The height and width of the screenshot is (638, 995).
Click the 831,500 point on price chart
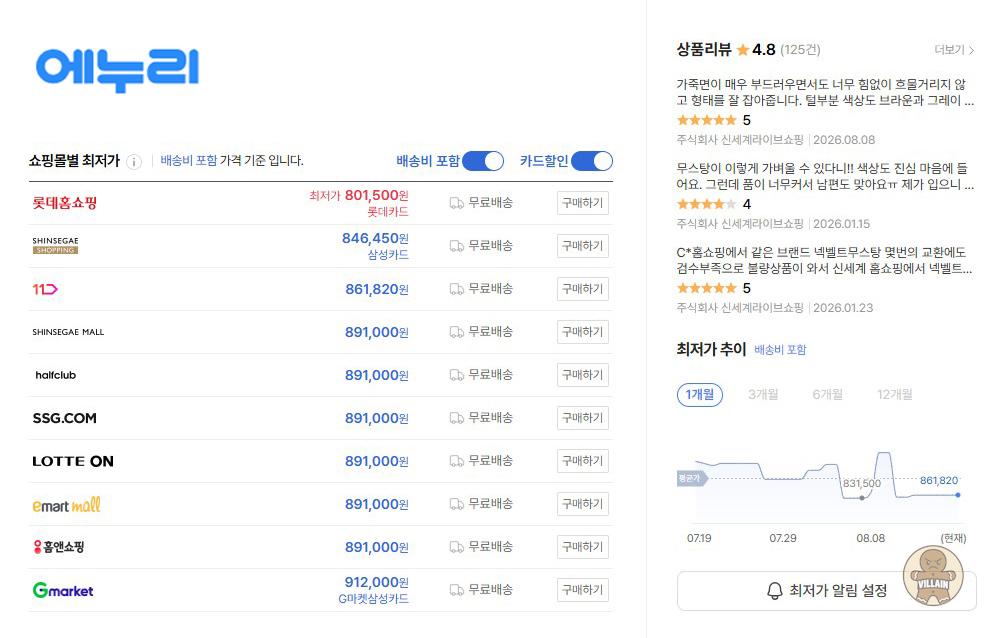pyautogui.click(x=862, y=498)
